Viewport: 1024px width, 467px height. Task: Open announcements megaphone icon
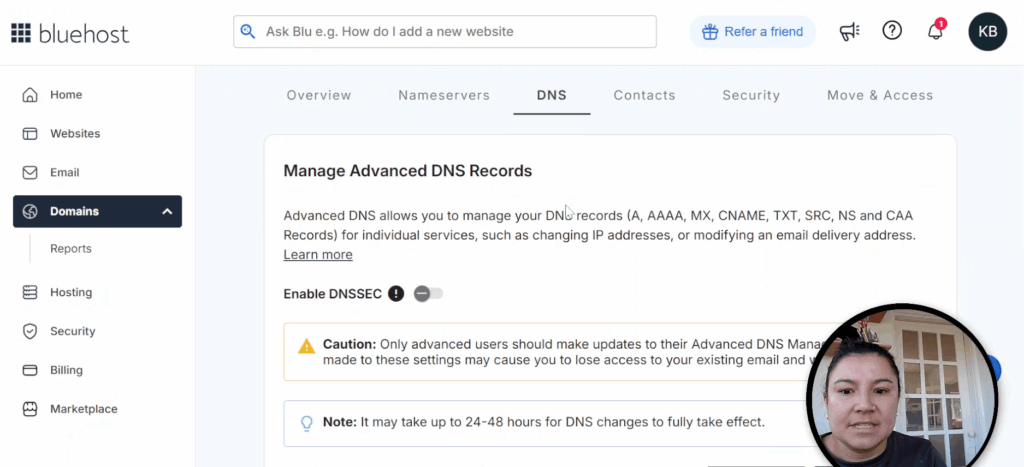tap(850, 32)
